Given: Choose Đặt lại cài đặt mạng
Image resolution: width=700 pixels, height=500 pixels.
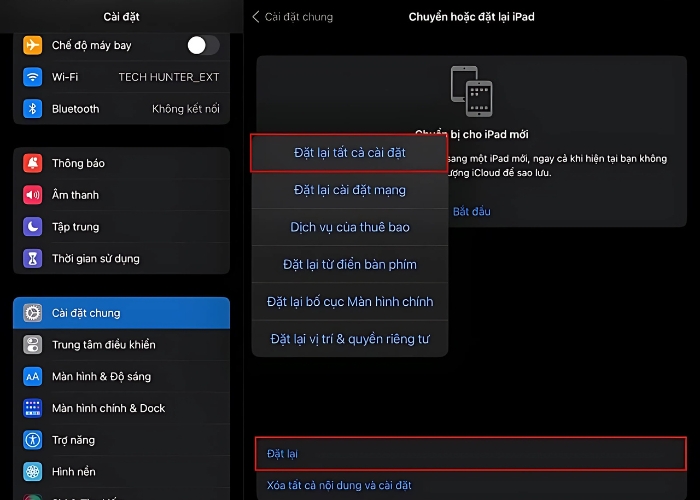Looking at the screenshot, I should pyautogui.click(x=350, y=190).
